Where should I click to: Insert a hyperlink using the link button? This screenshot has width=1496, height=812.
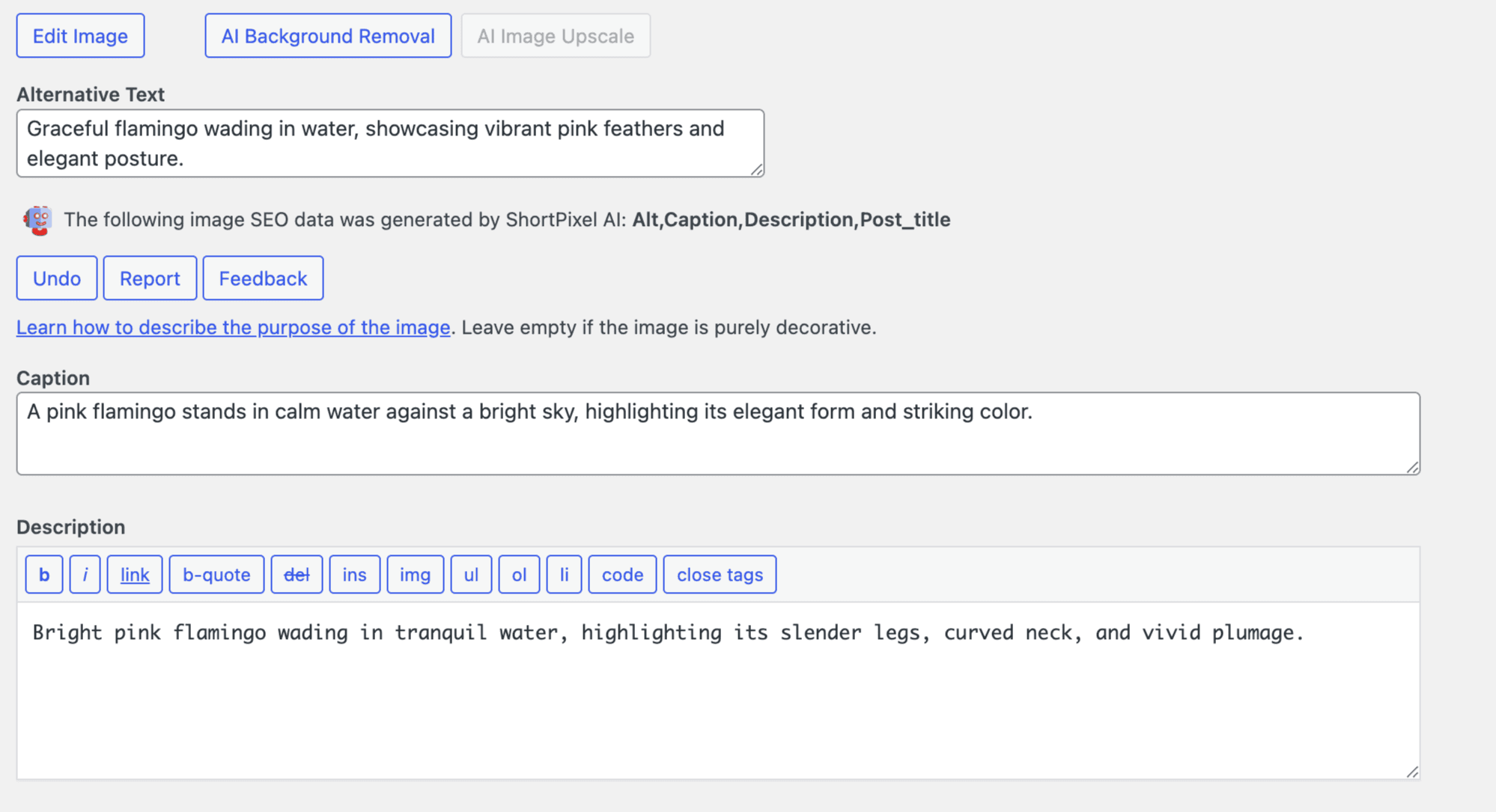(x=135, y=575)
